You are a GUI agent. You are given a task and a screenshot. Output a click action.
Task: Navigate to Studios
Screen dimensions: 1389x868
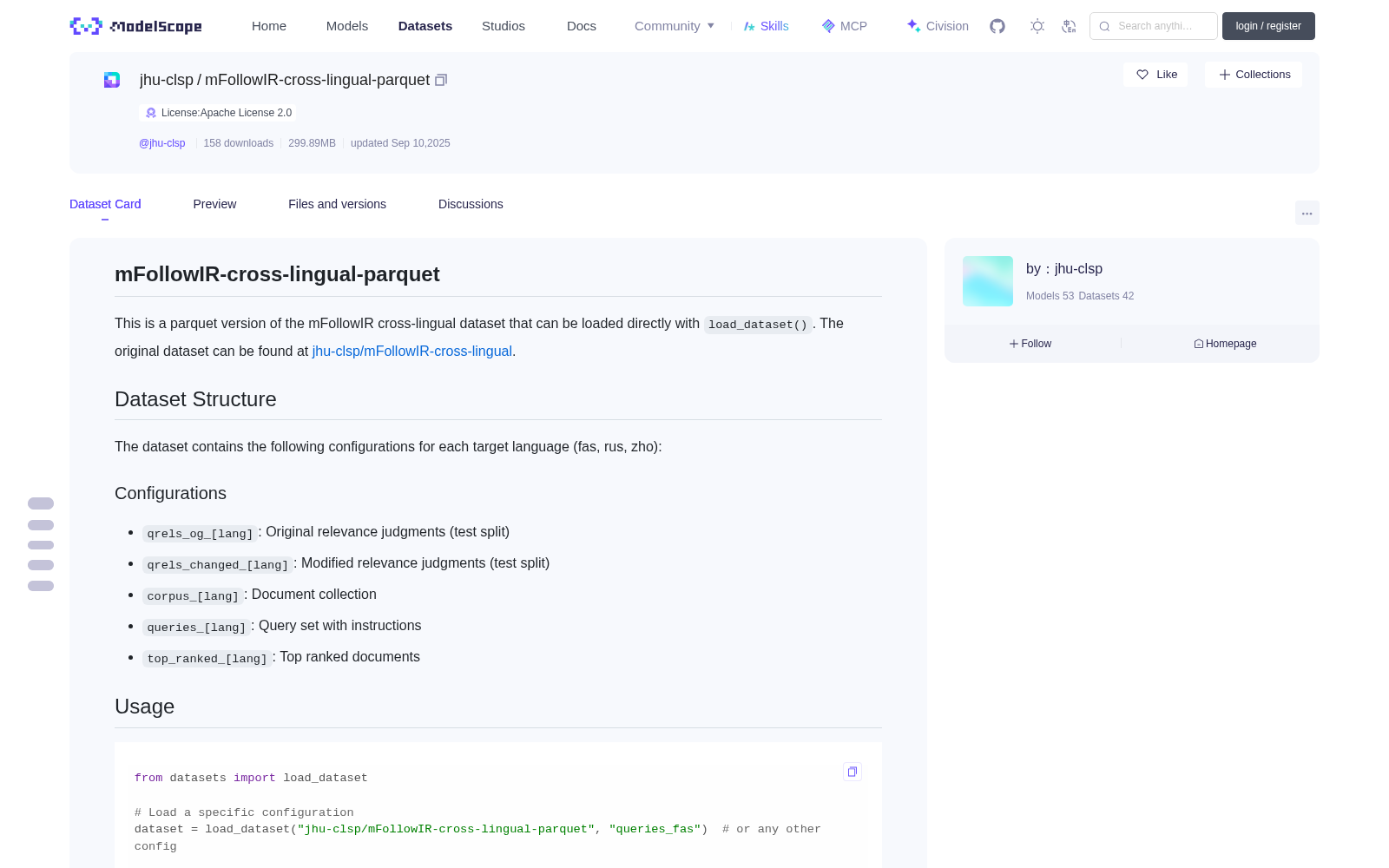(504, 26)
